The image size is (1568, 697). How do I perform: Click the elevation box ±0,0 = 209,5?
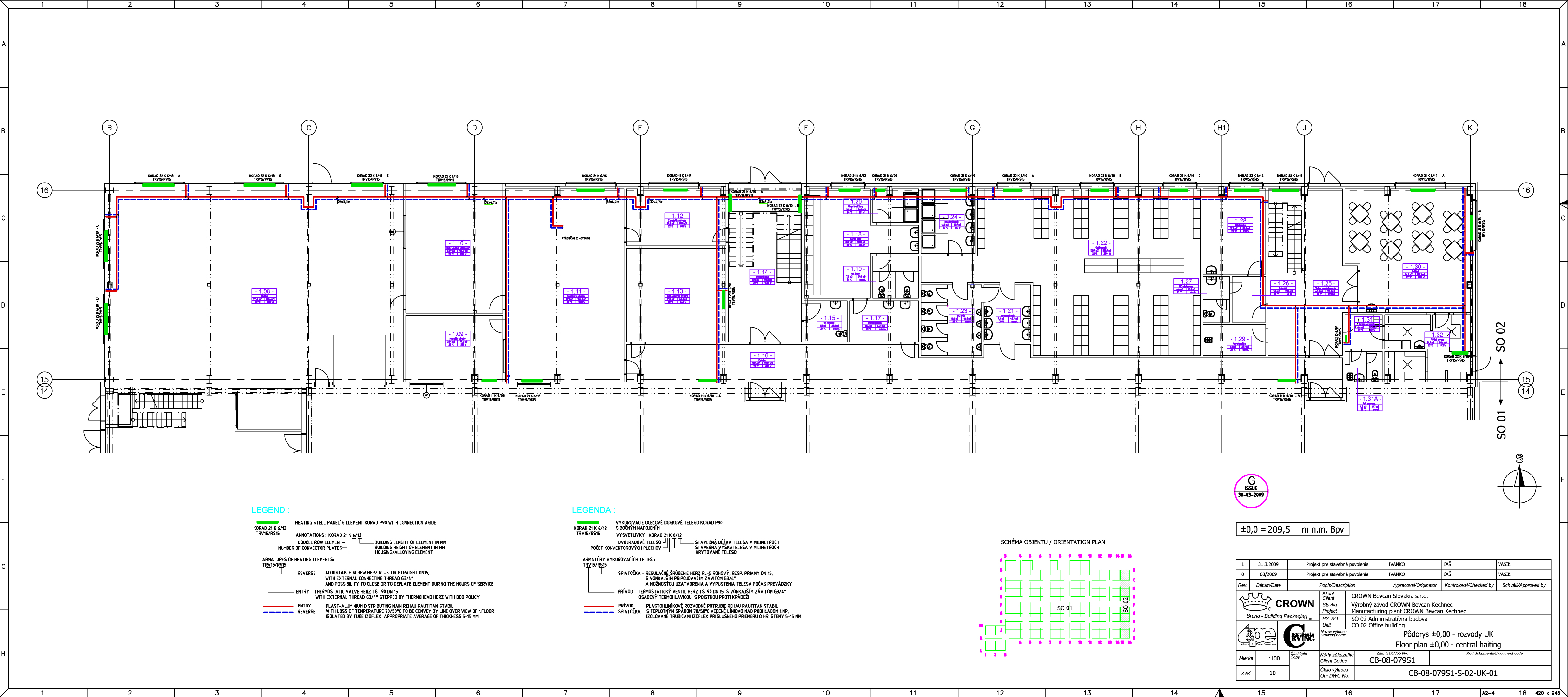pyautogui.click(x=1292, y=530)
